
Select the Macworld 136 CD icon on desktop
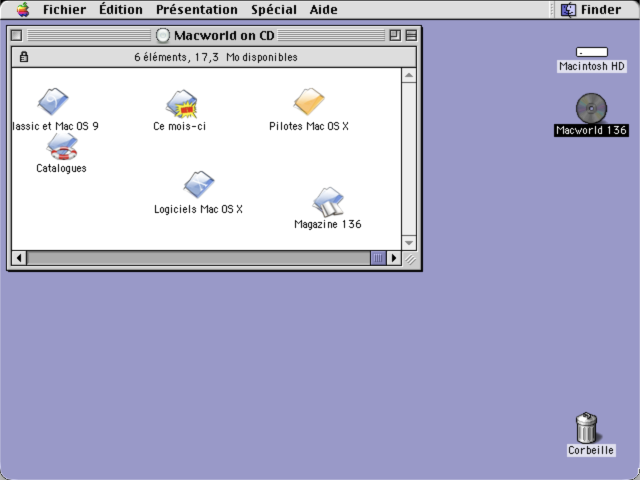tap(591, 108)
